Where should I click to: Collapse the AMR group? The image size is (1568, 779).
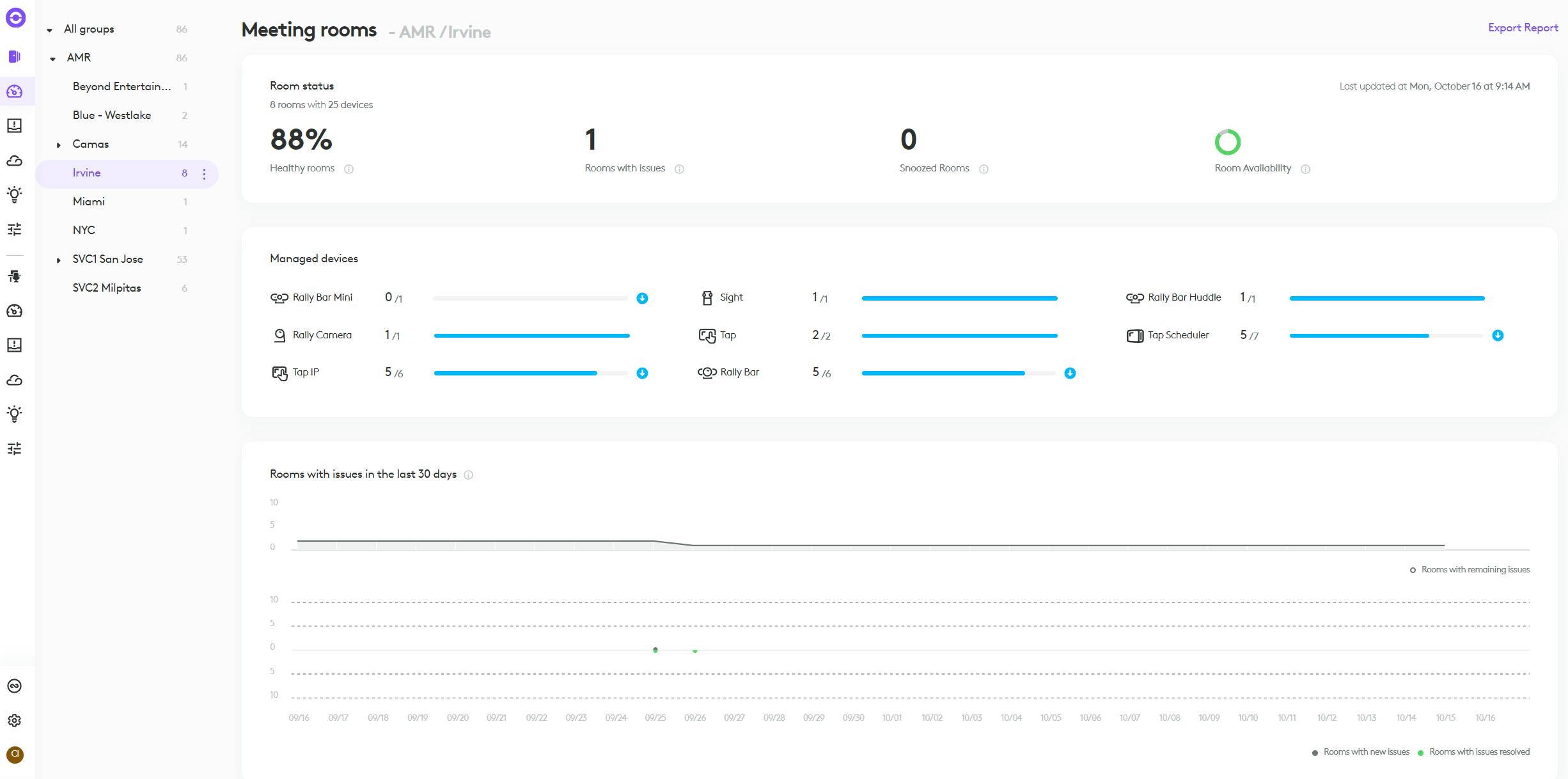click(x=53, y=58)
